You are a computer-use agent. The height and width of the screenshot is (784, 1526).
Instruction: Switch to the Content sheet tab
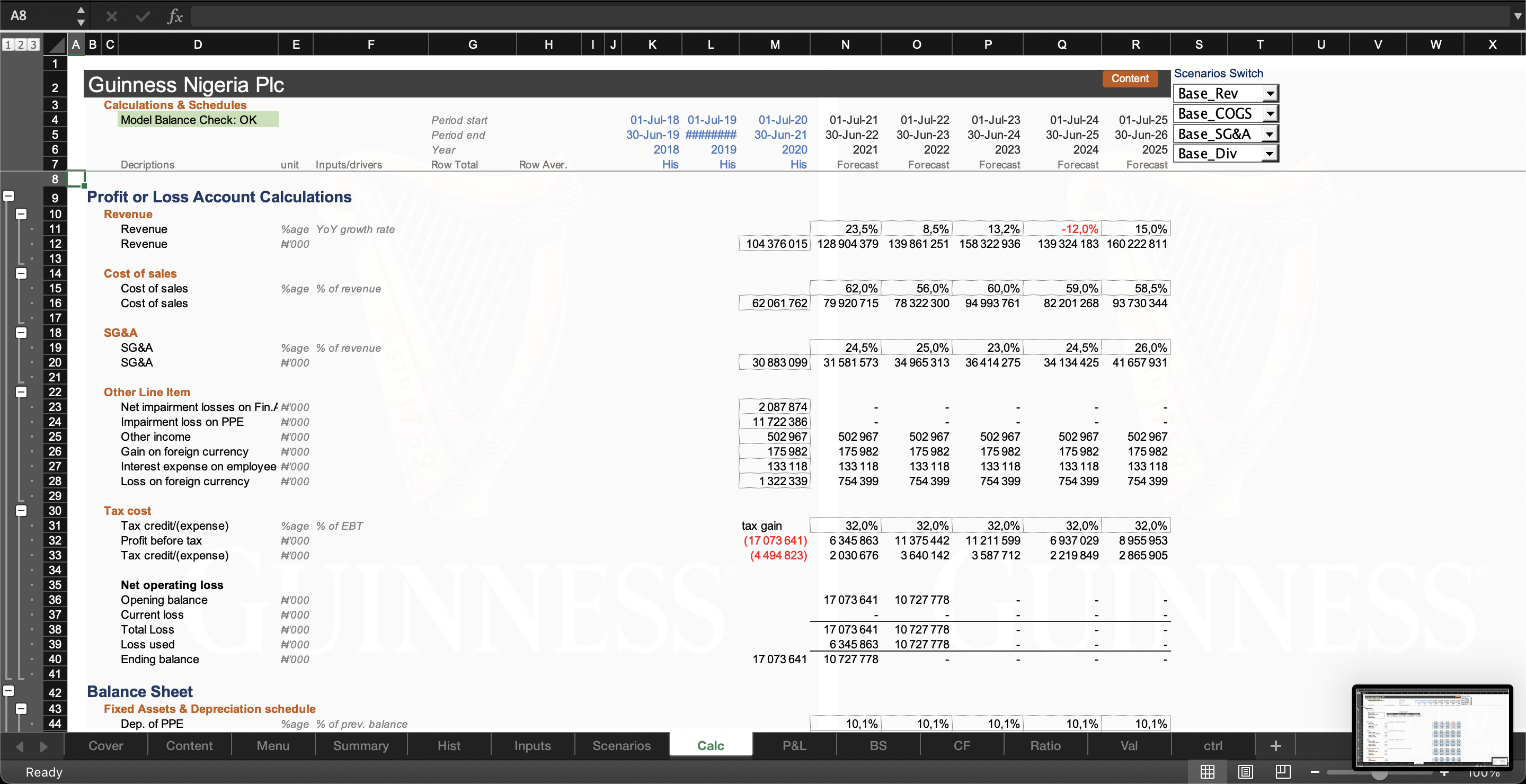(190, 745)
